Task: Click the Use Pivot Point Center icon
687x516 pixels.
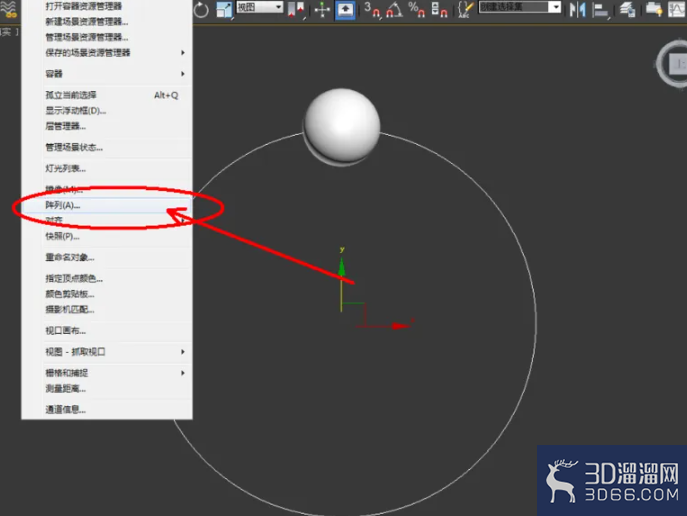Action: [296, 10]
